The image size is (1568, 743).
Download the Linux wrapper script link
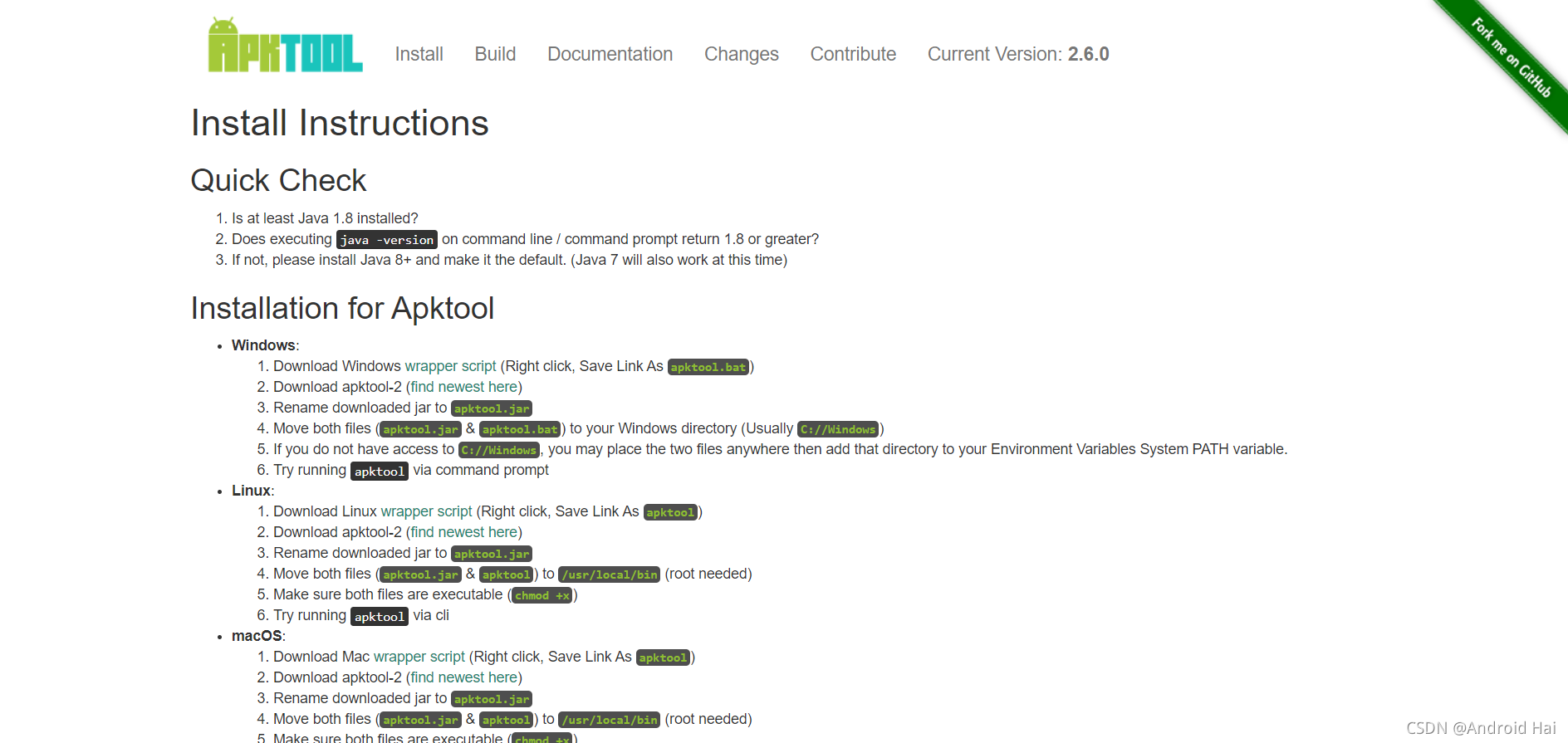426,511
